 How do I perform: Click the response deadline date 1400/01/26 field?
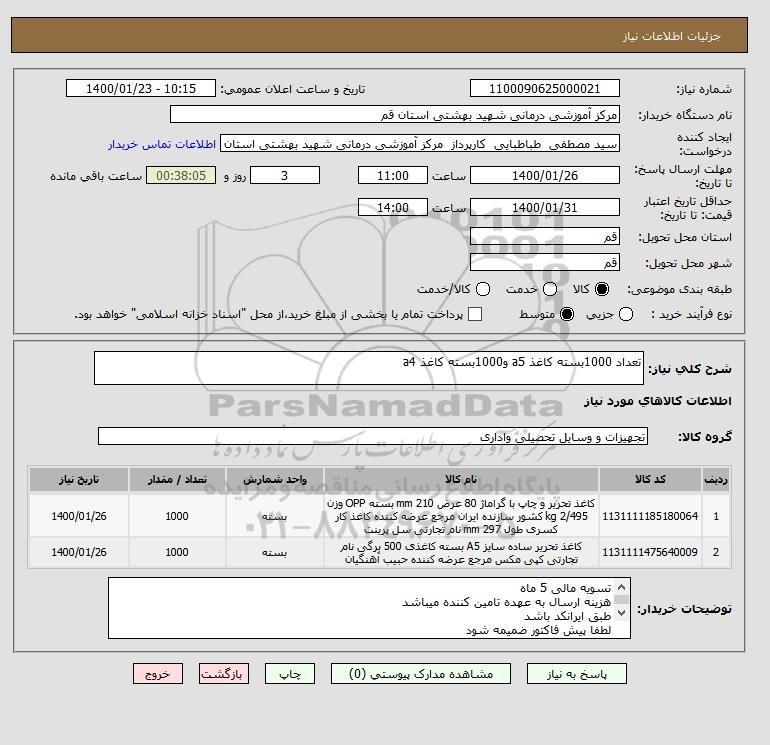(x=545, y=175)
